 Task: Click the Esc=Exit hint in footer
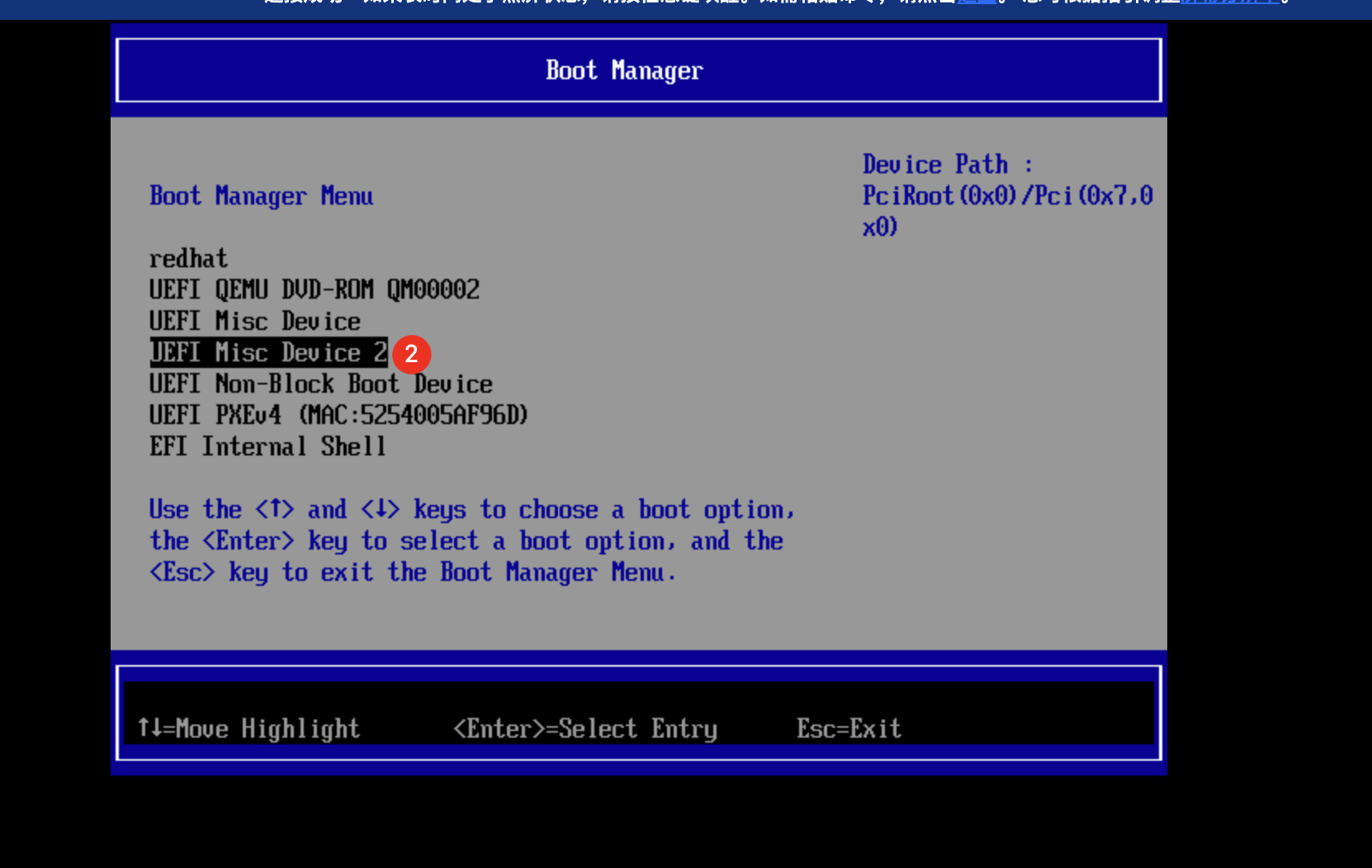tap(849, 729)
